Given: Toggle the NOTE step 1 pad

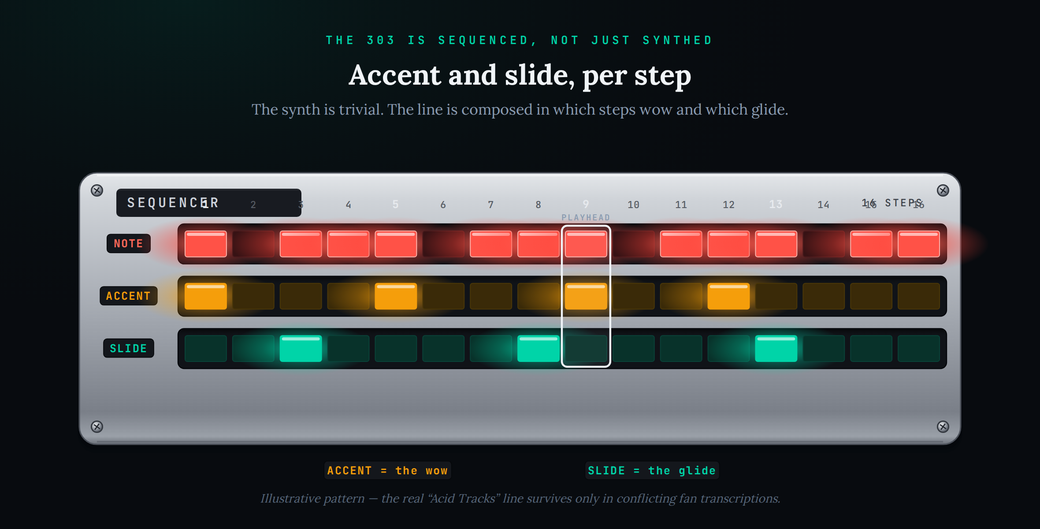Looking at the screenshot, I should click(206, 244).
